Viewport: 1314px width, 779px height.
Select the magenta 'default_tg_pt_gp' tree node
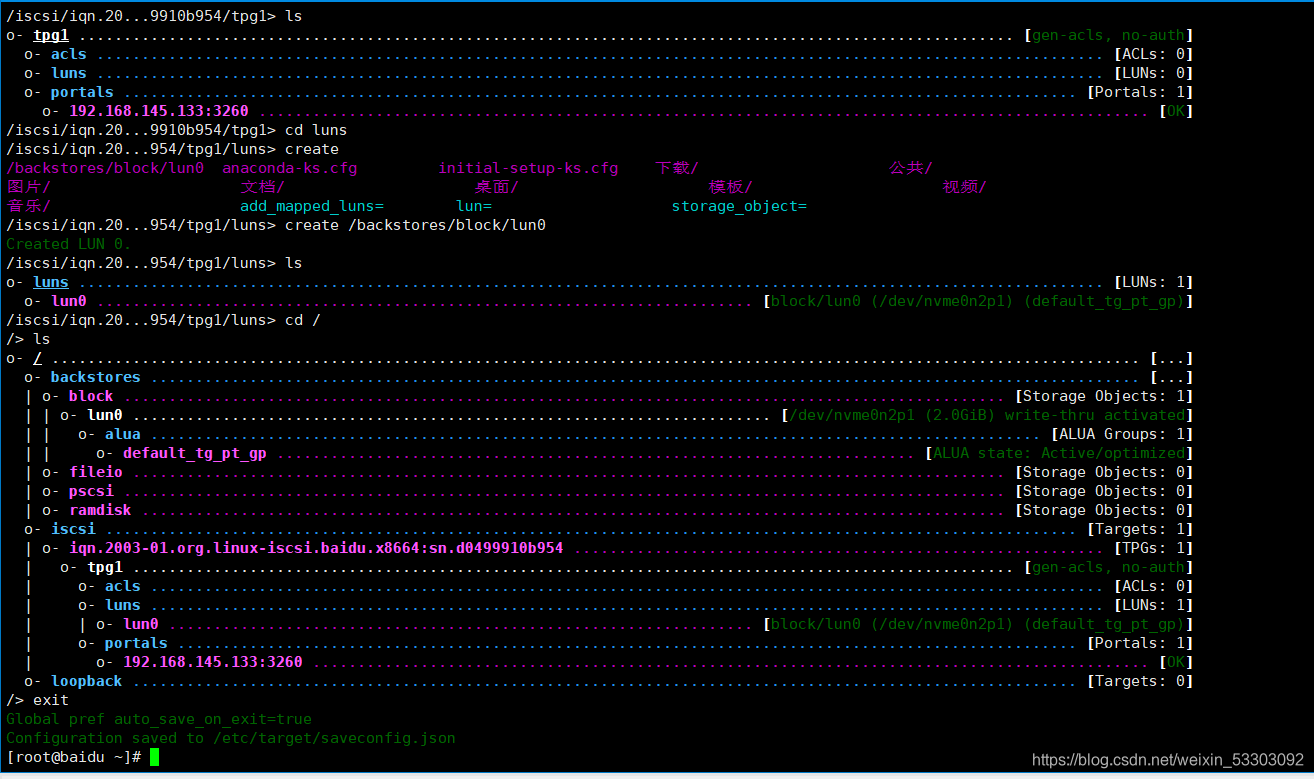pos(195,453)
